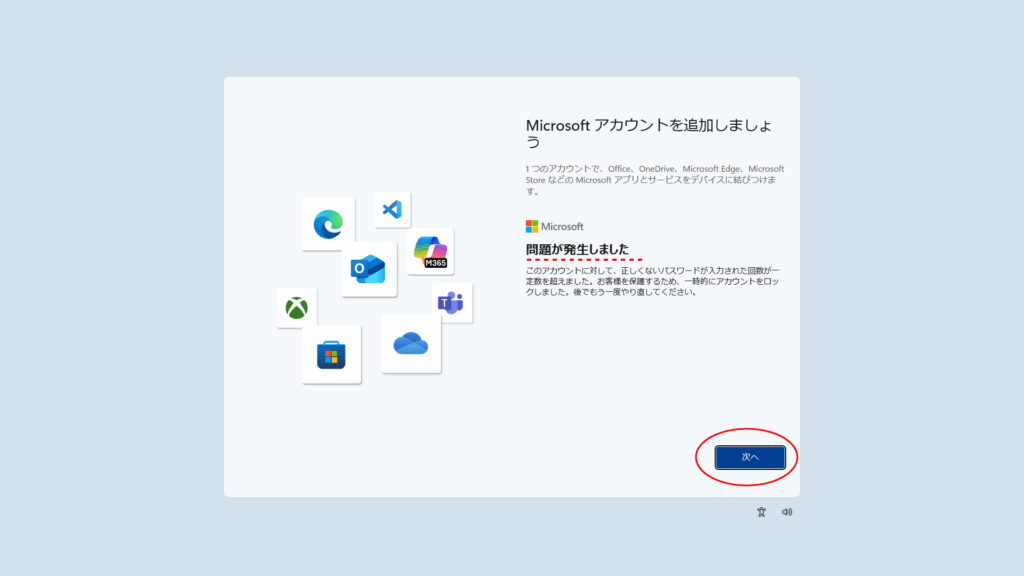Click the OneDrive cloud icon tile
The width and height of the screenshot is (1024, 576).
[411, 344]
